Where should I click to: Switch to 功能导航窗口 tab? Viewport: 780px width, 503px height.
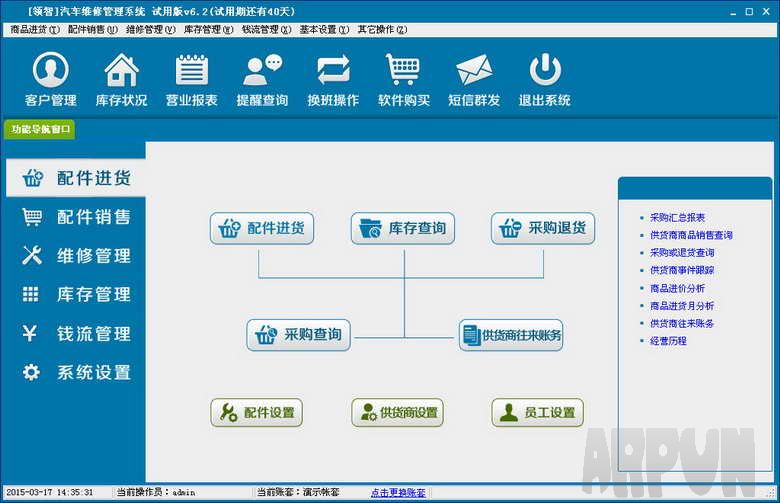40,129
